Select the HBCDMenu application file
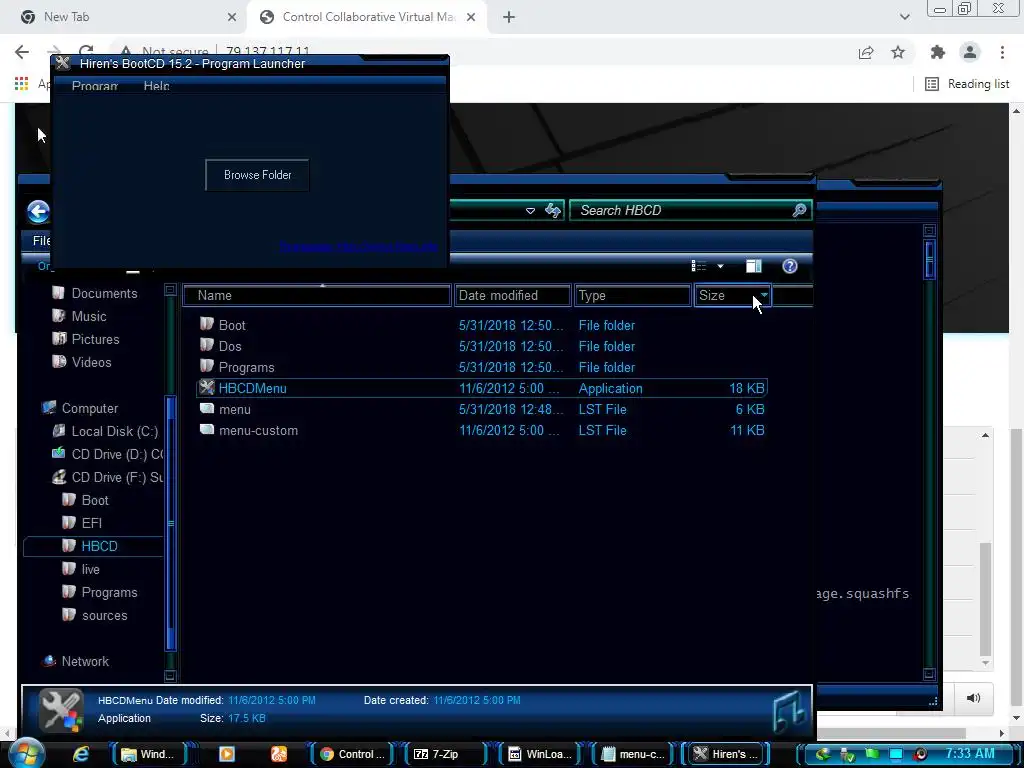This screenshot has width=1024, height=768. pos(482,388)
